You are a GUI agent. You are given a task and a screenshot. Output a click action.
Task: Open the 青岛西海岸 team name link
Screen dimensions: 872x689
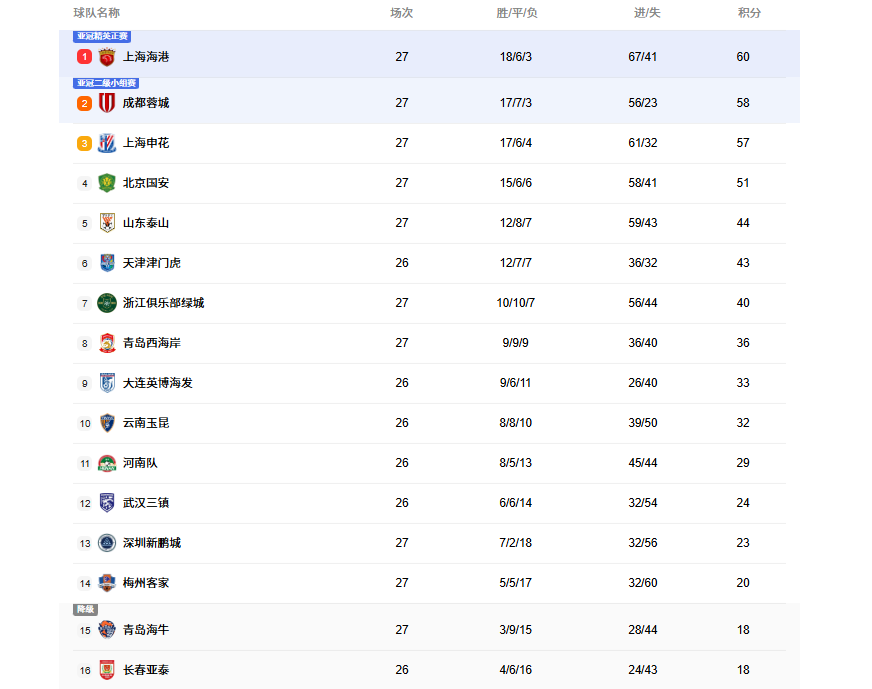point(152,343)
